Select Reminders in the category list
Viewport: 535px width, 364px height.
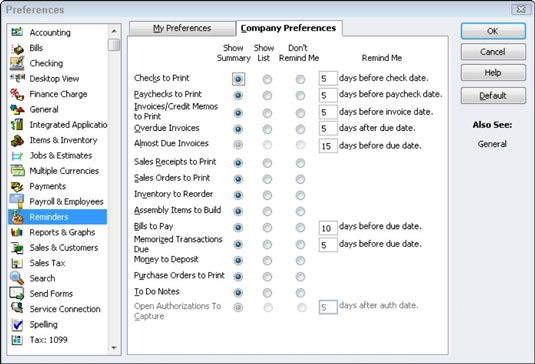[x=57, y=217]
